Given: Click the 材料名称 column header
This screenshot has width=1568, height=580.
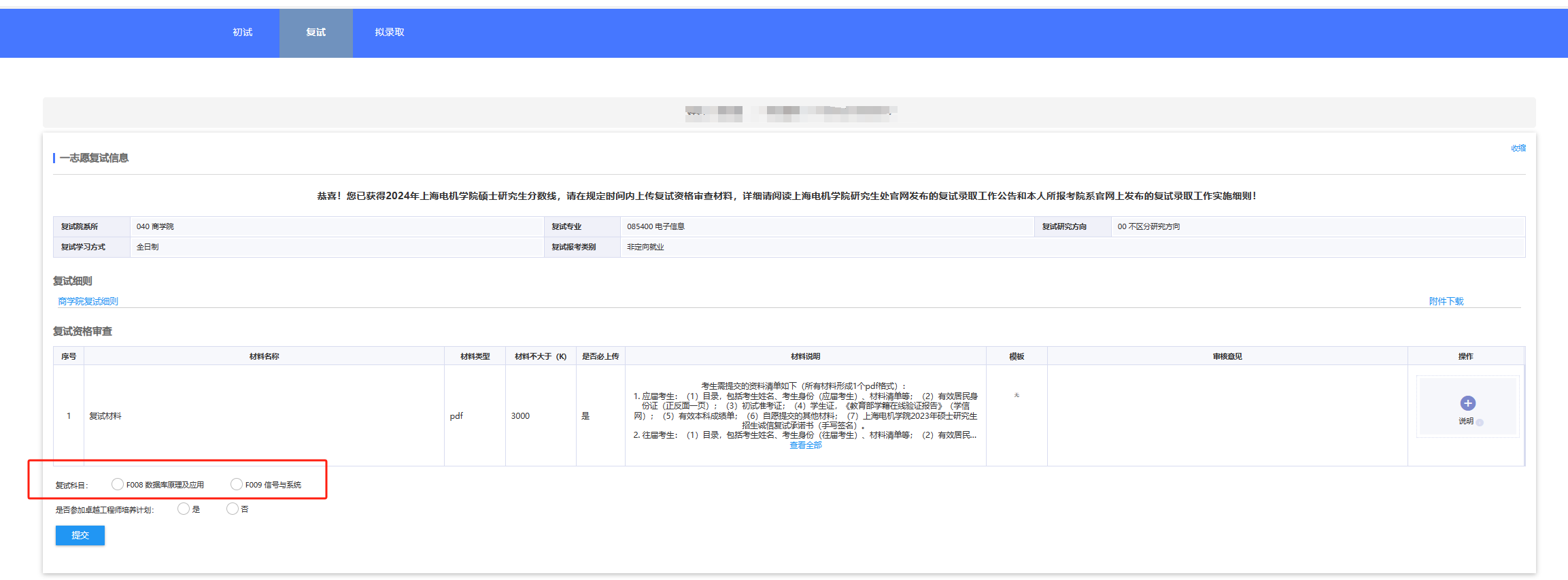Looking at the screenshot, I should 264,356.
